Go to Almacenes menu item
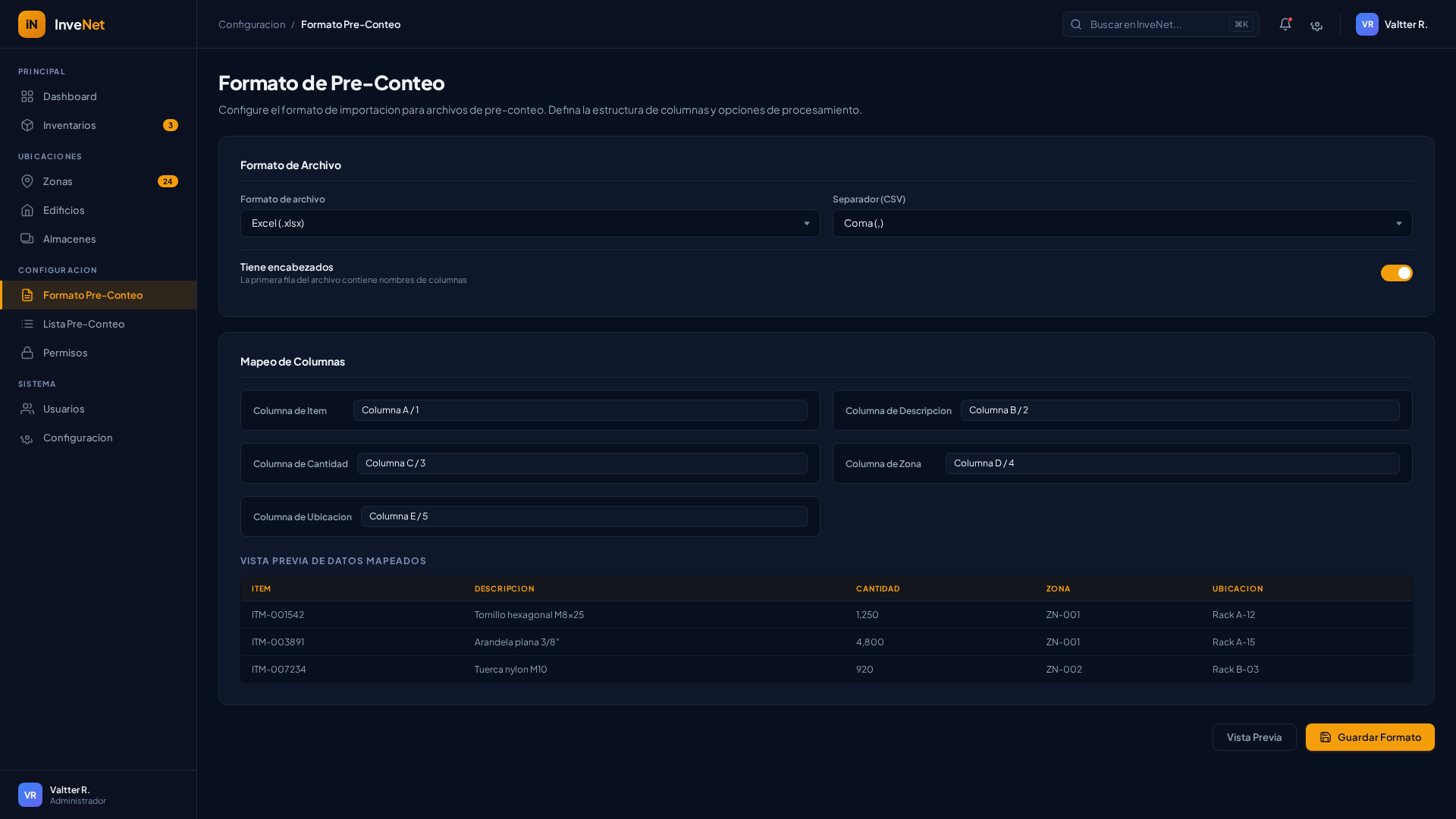The height and width of the screenshot is (819, 1456). [69, 239]
